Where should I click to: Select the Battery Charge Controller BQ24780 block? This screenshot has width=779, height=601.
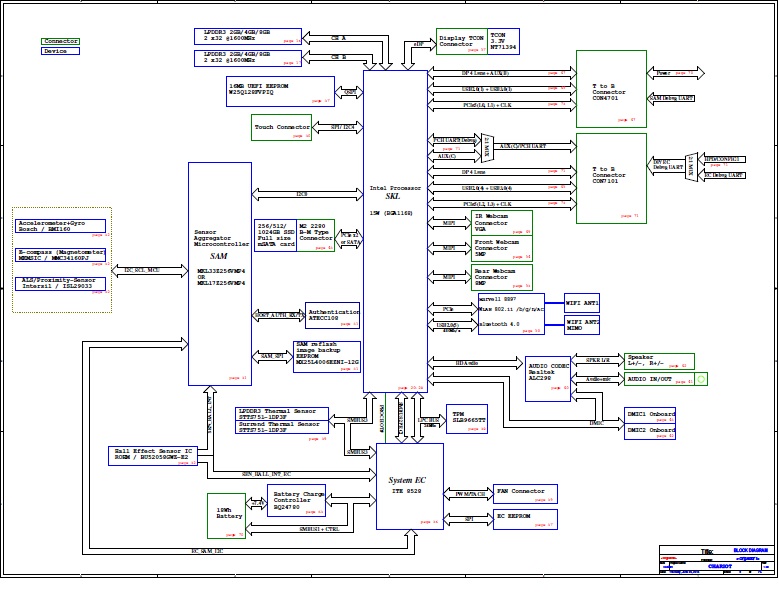(297, 502)
